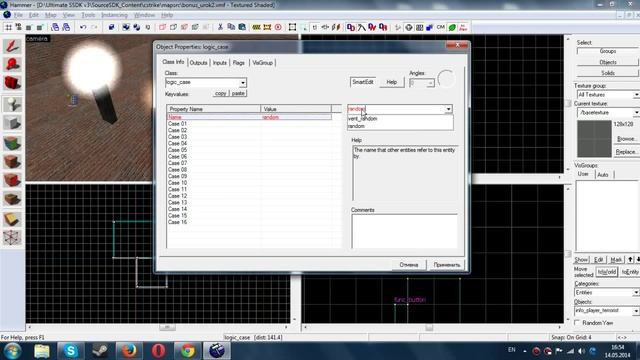Click the Paste clipboard icon in toolbar
The width and height of the screenshot is (640, 360).
pyautogui.click(x=242, y=27)
